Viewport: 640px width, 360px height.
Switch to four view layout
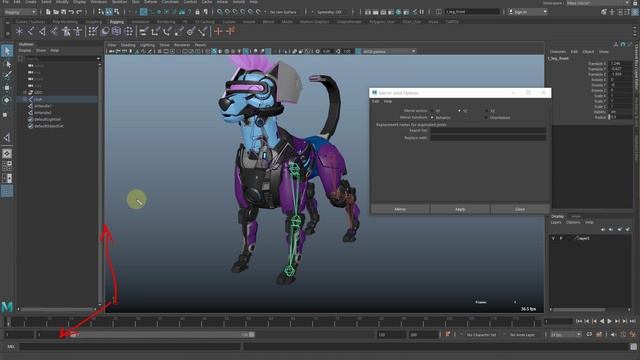pos(7,166)
